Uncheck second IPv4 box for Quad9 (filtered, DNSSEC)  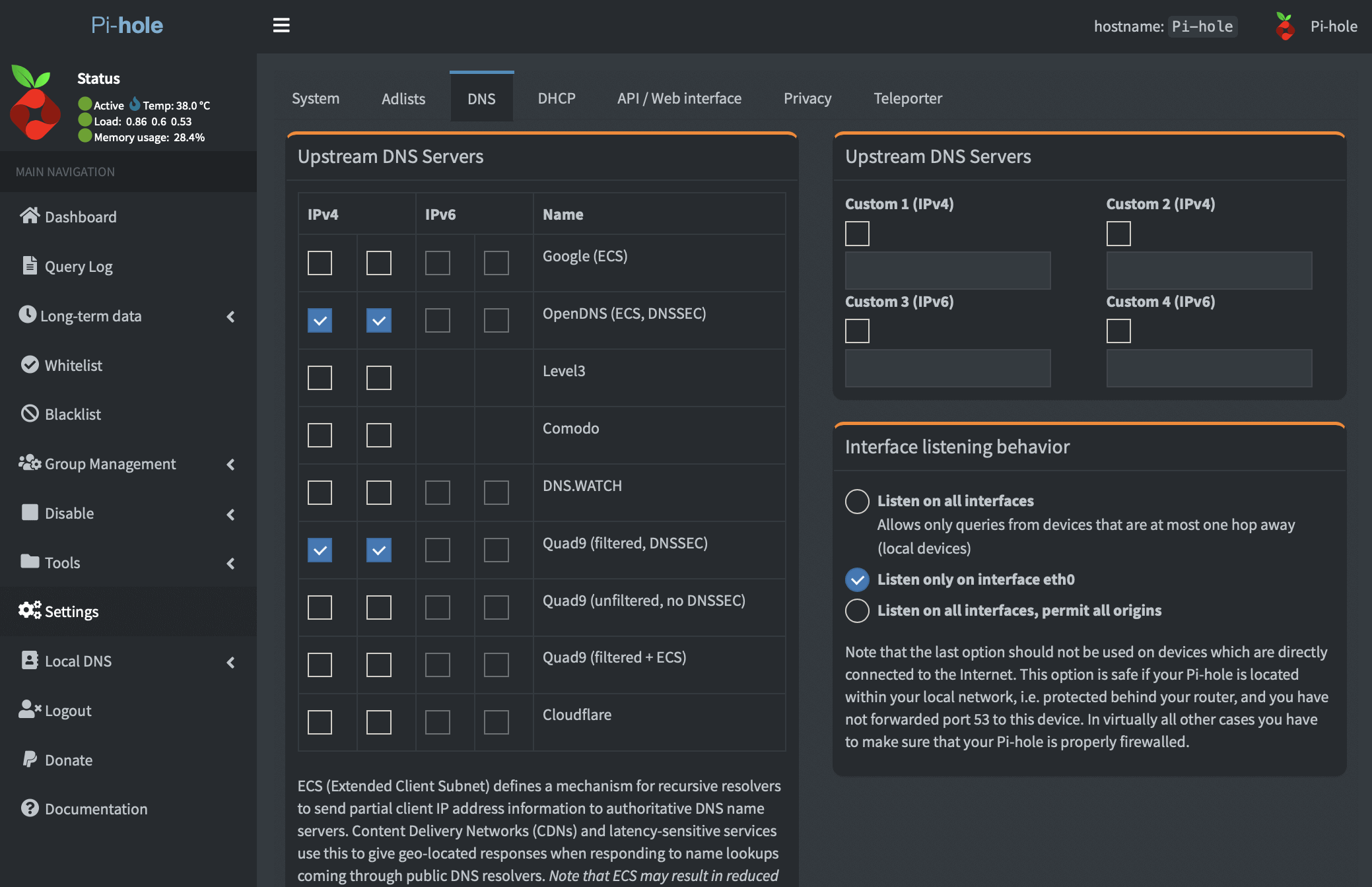click(x=378, y=550)
